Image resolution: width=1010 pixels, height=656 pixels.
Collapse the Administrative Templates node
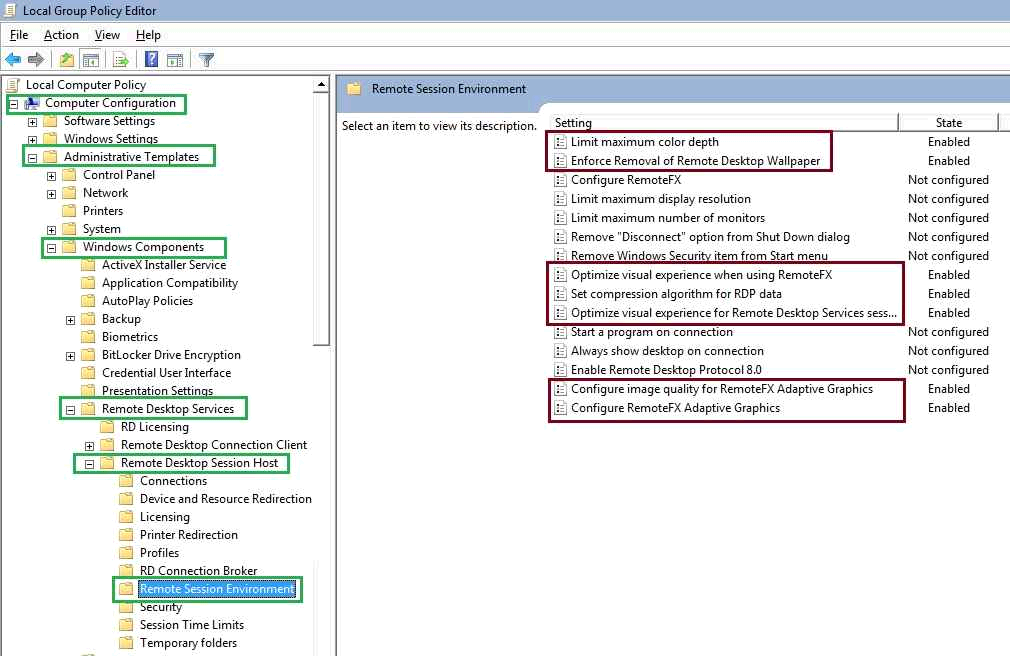click(32, 158)
